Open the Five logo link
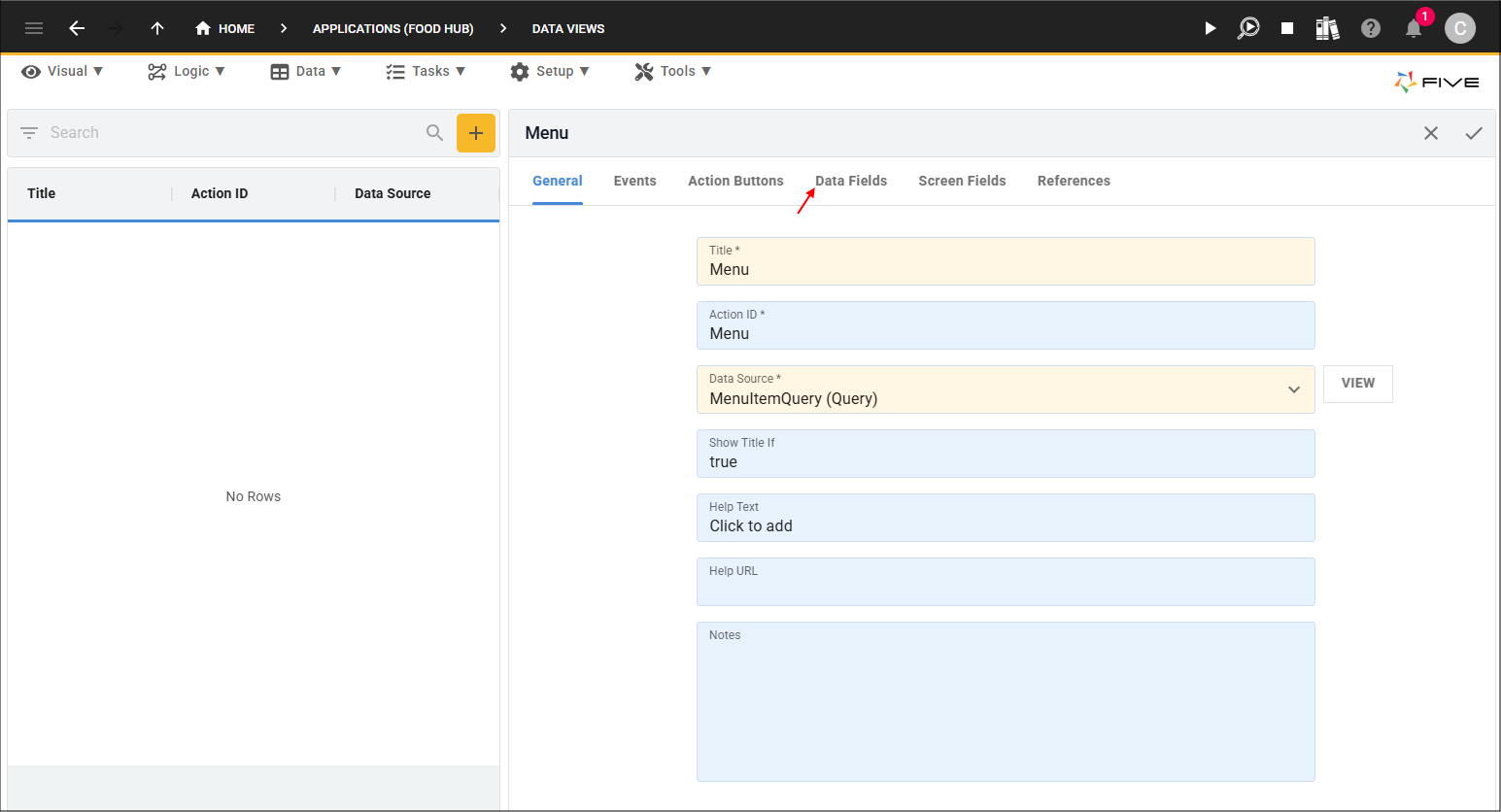Screen dimensions: 1501x812 point(1437,83)
